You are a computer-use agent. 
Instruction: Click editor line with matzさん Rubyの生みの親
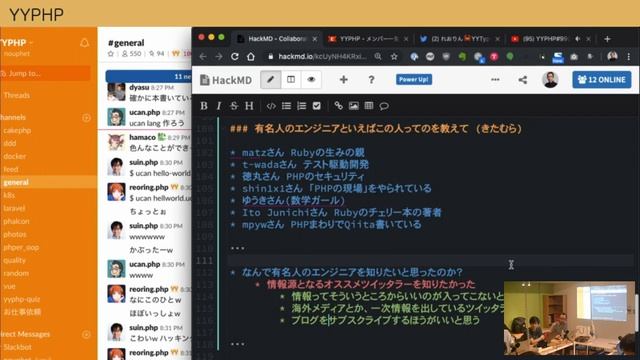pos(303,153)
